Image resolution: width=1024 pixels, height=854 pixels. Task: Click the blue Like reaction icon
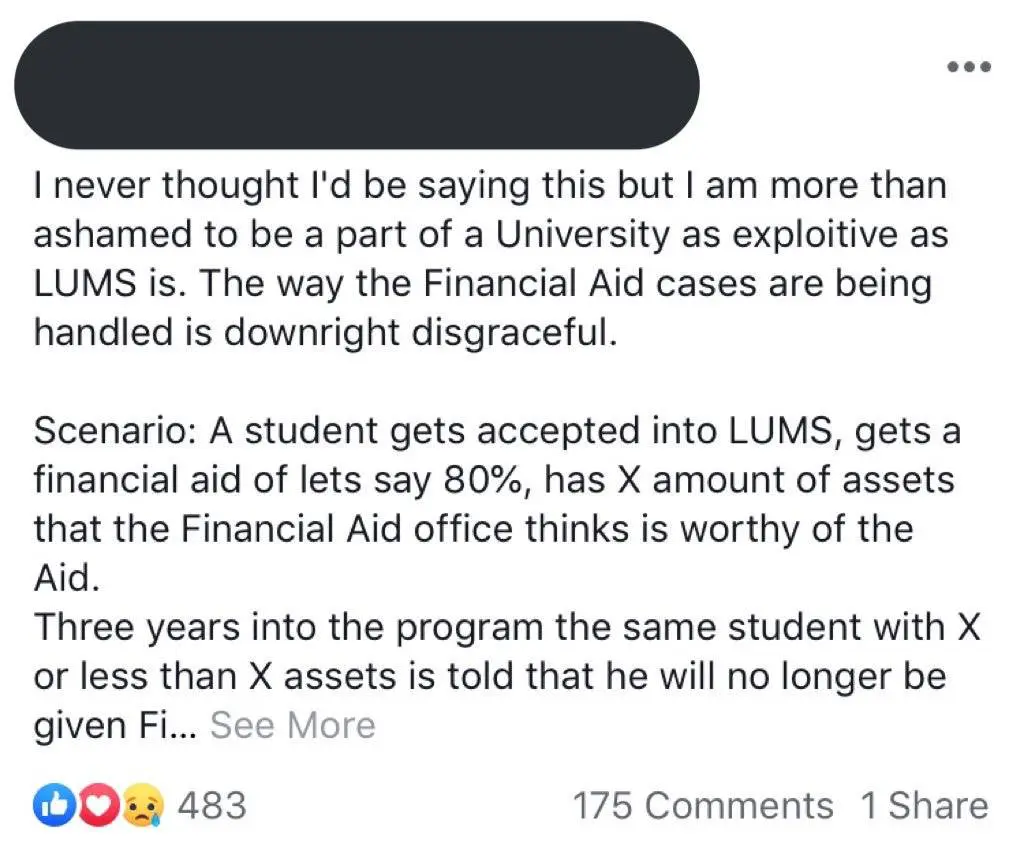(x=50, y=805)
